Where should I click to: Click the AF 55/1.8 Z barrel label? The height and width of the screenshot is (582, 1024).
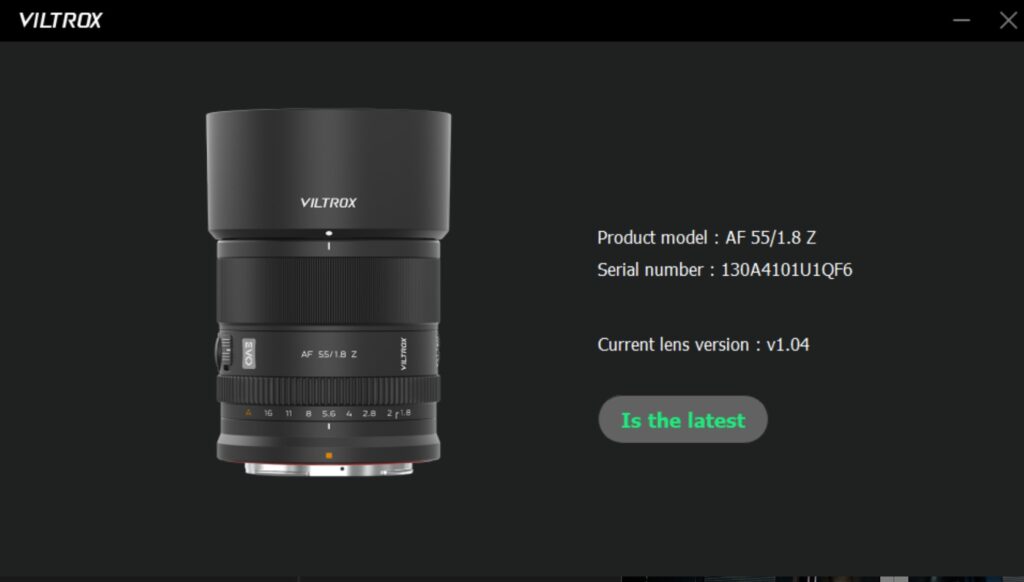[x=328, y=354]
